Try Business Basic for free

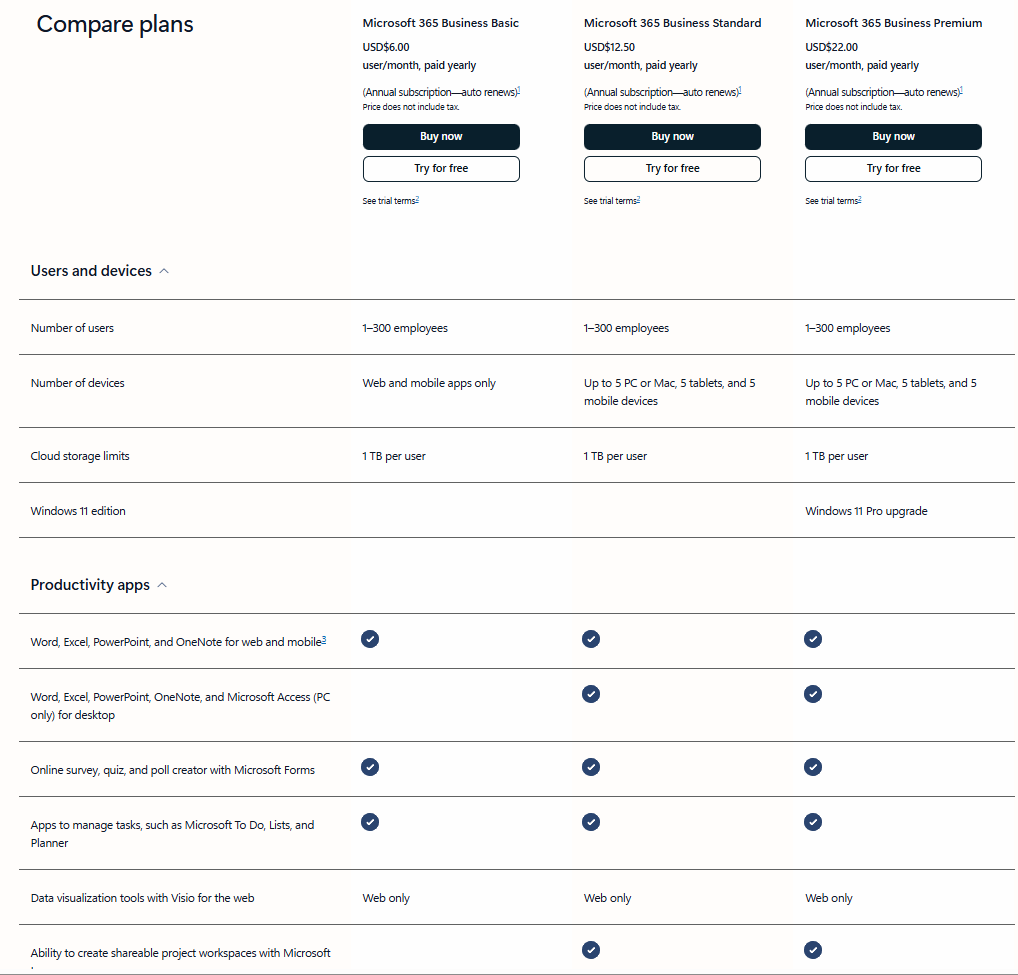[x=441, y=169]
